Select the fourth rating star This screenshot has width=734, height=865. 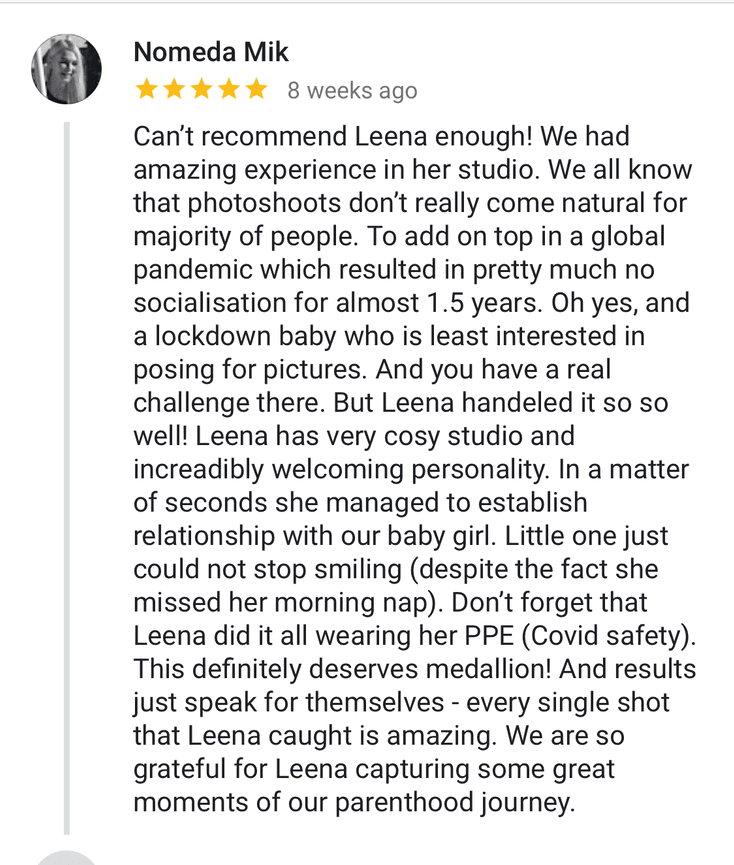point(229,90)
